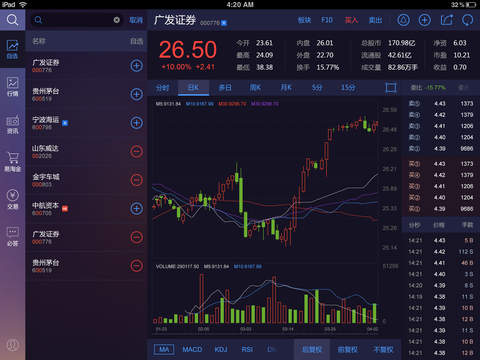Viewport: 480px width, 360px height.
Task: Switch to the 5分 five-minute chart tab
Action: click(317, 88)
